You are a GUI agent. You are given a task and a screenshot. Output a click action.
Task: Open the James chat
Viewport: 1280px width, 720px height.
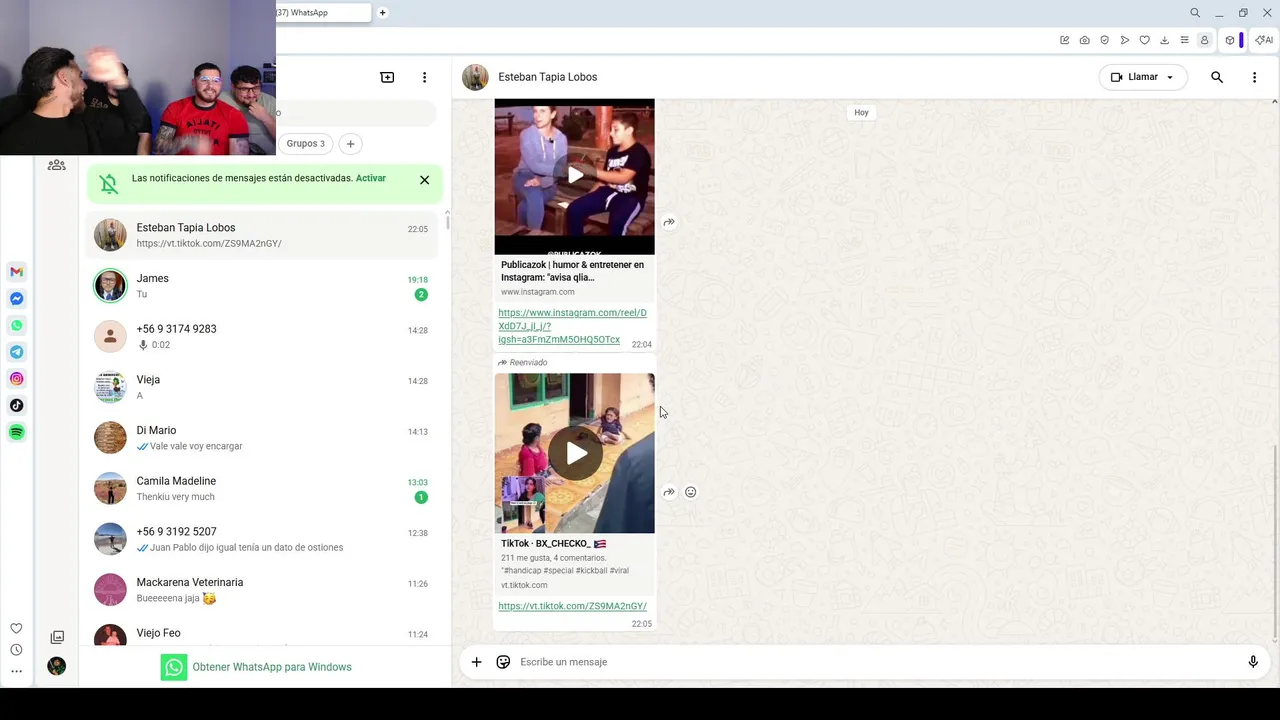click(262, 286)
